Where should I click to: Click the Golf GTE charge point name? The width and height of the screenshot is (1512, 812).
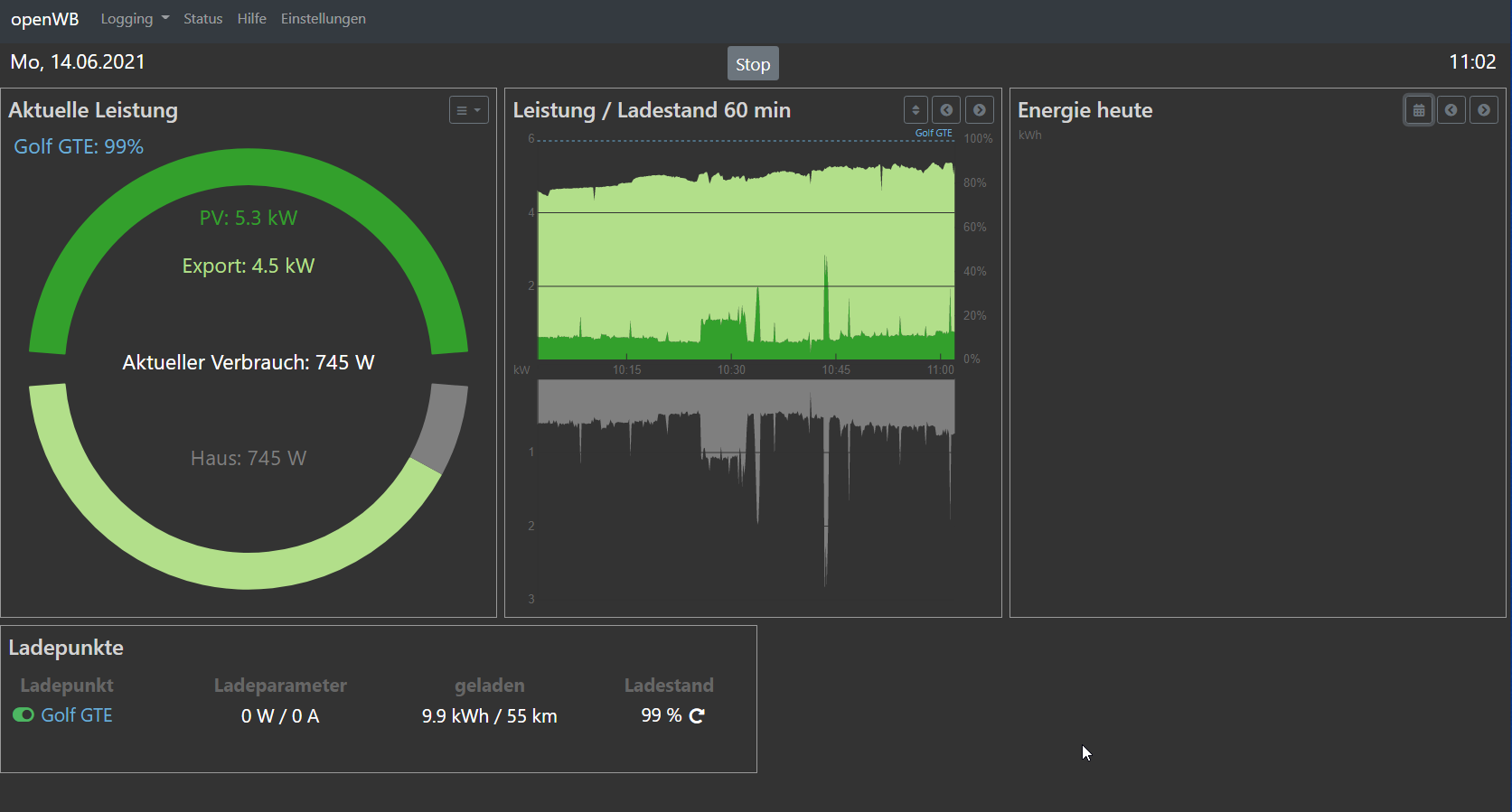point(77,715)
